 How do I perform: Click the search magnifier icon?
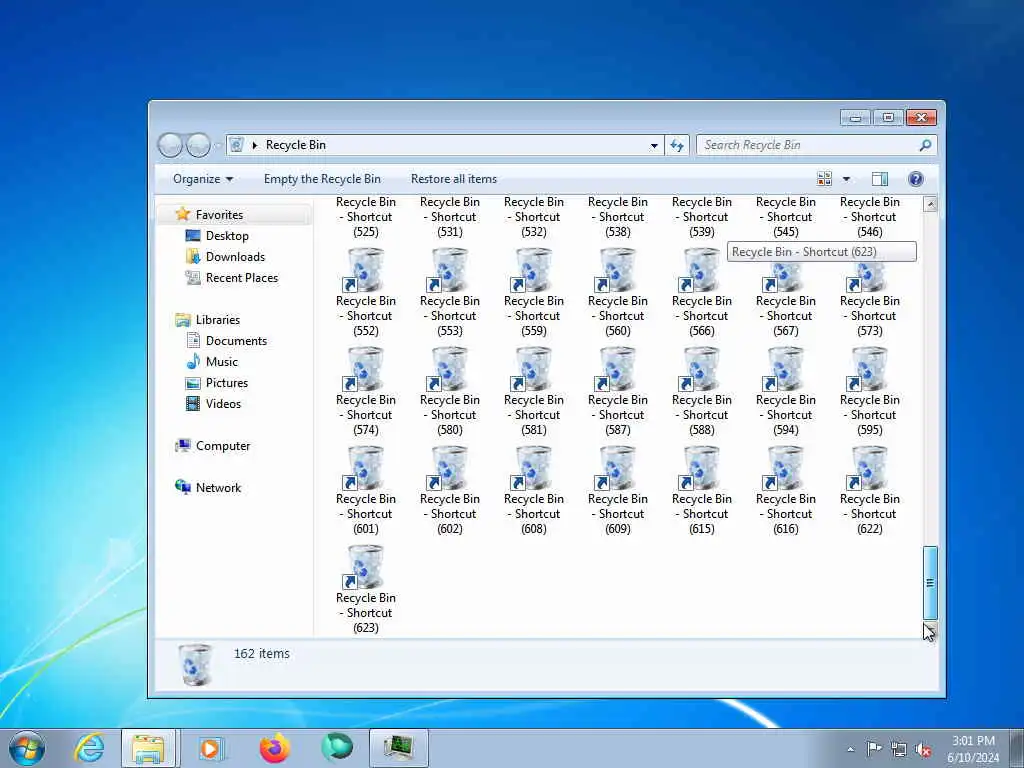coord(925,145)
